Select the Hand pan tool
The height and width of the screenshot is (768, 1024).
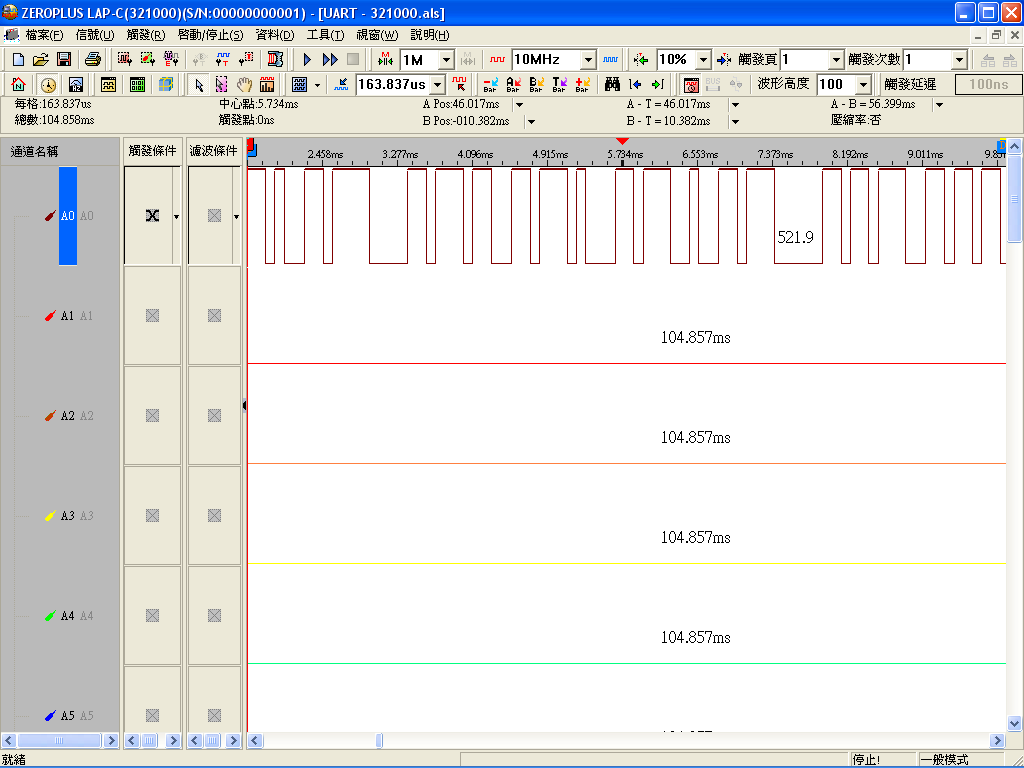[244, 85]
